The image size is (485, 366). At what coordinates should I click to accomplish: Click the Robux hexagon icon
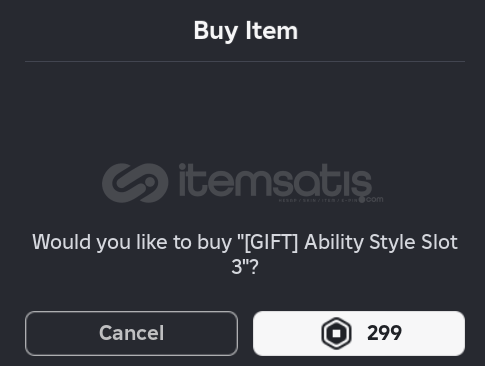point(336,333)
